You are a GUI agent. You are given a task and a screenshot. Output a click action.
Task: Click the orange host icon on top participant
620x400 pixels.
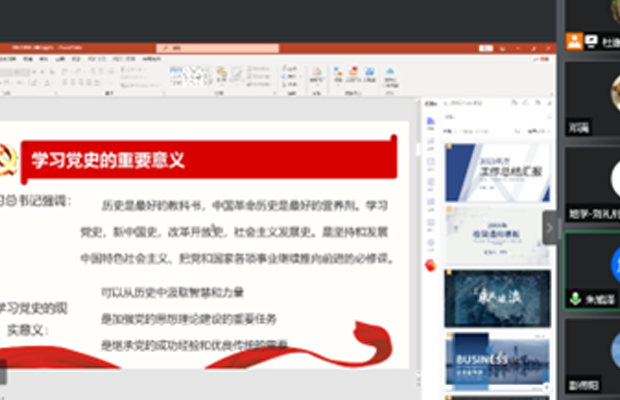click(574, 41)
